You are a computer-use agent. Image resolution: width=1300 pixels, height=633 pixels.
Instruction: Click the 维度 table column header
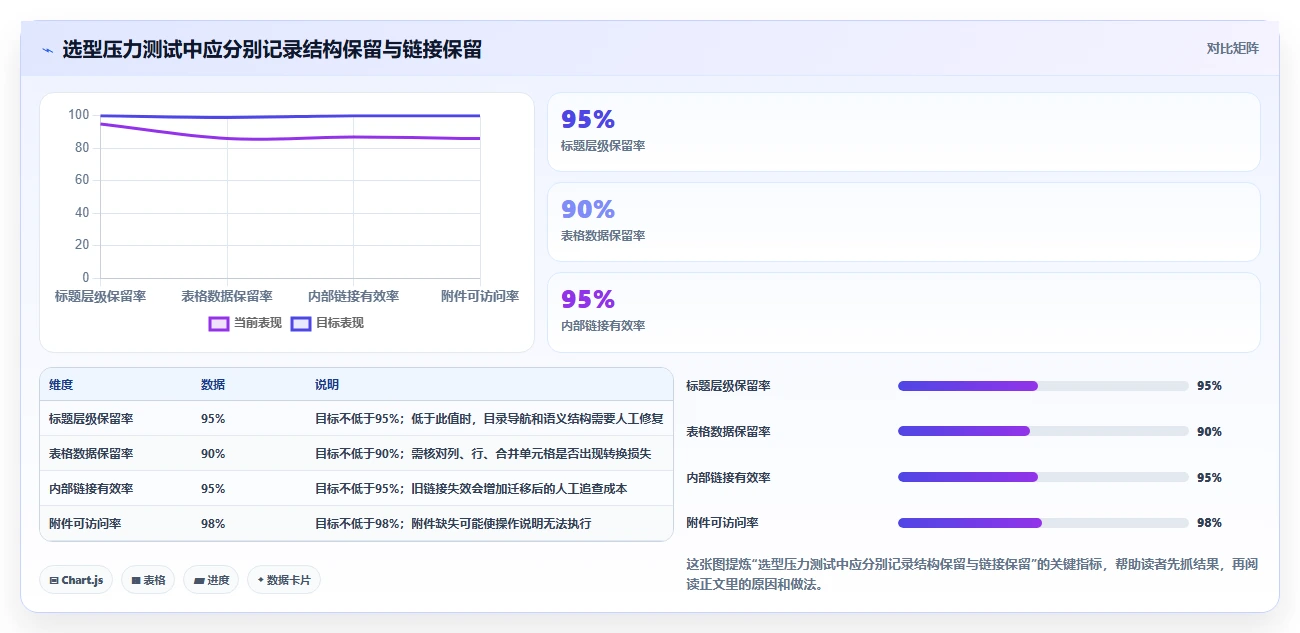point(61,385)
